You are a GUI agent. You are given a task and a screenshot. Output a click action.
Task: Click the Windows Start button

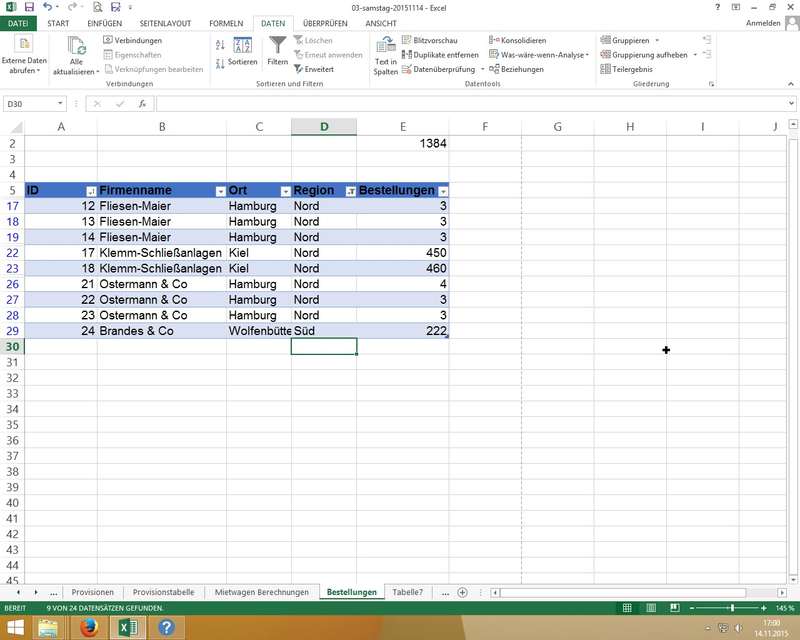point(15,627)
